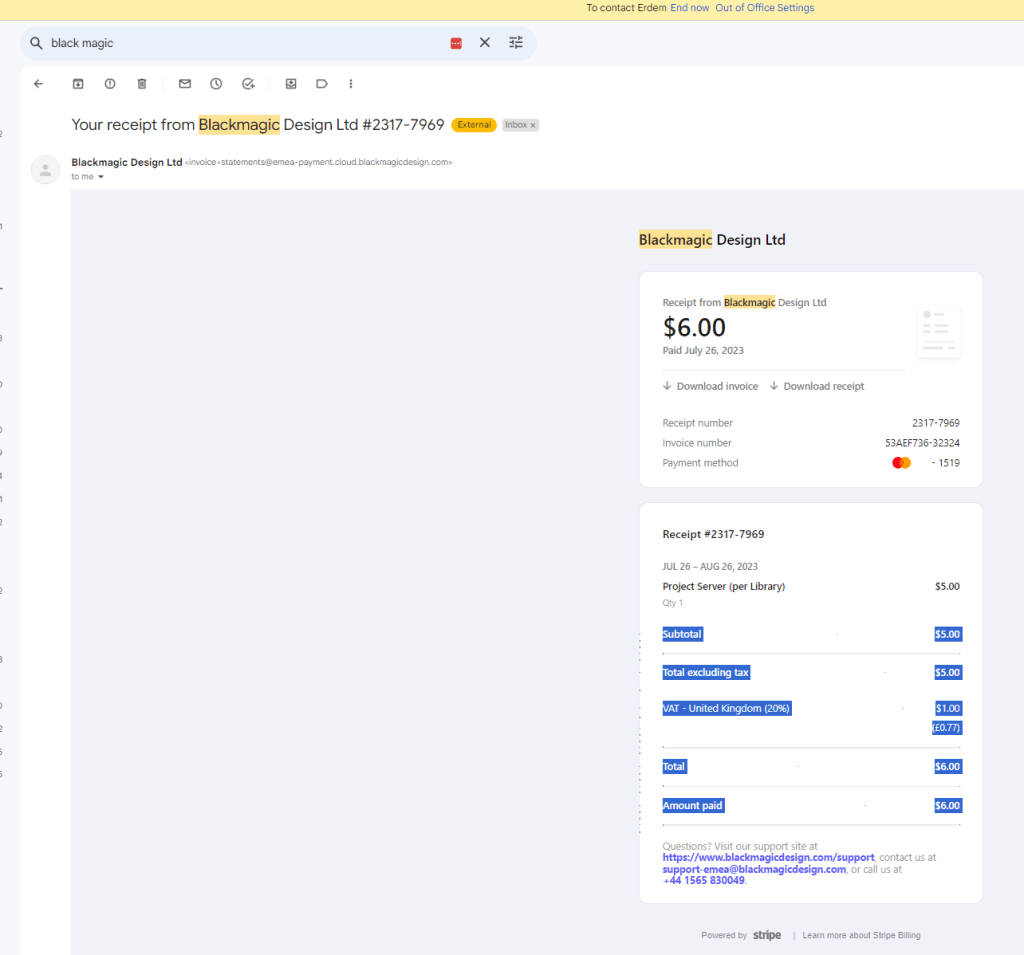Viewport: 1024px width, 955px height.
Task: Click the Payment method label
Action: (700, 462)
